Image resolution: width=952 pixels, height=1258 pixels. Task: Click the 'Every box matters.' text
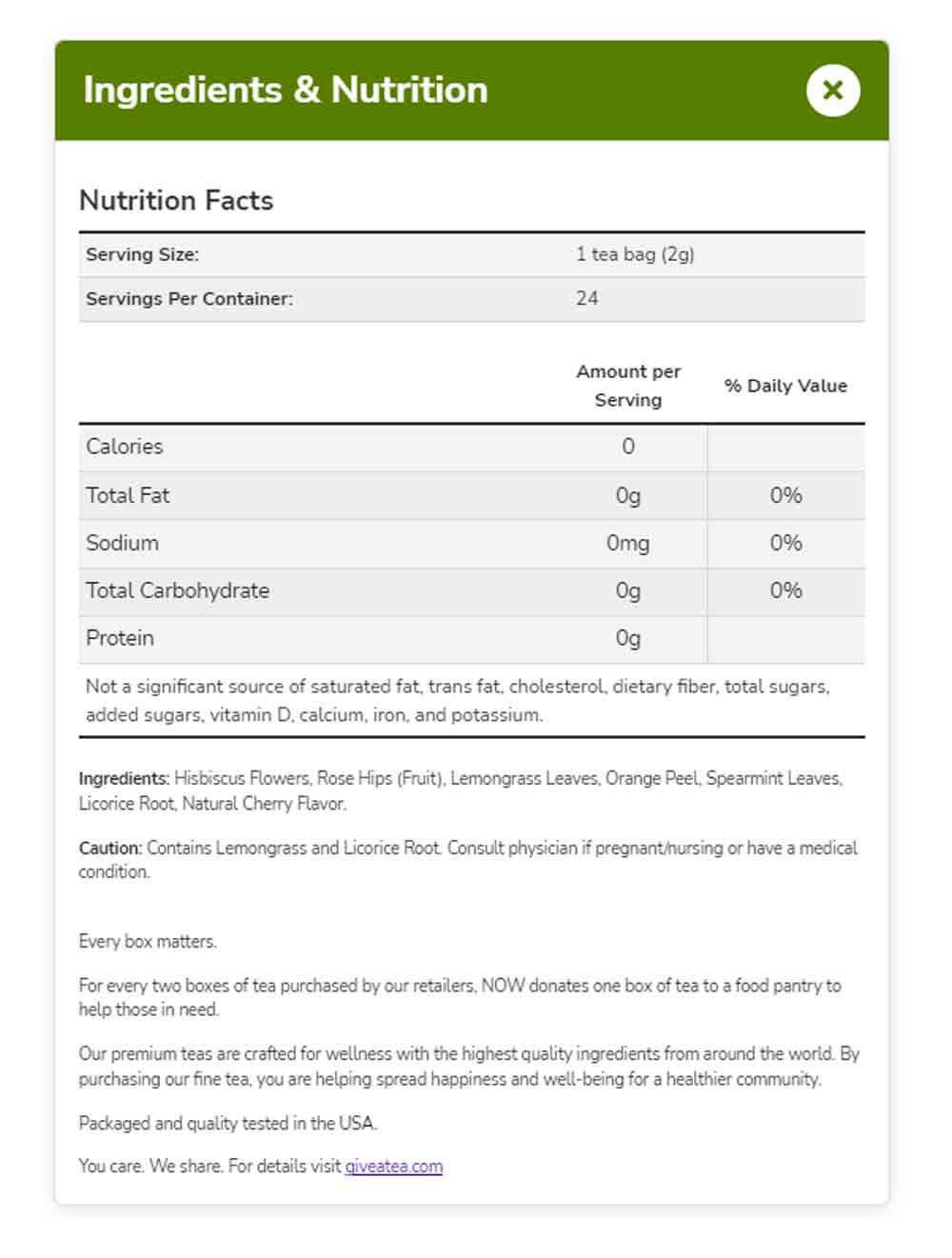148,941
